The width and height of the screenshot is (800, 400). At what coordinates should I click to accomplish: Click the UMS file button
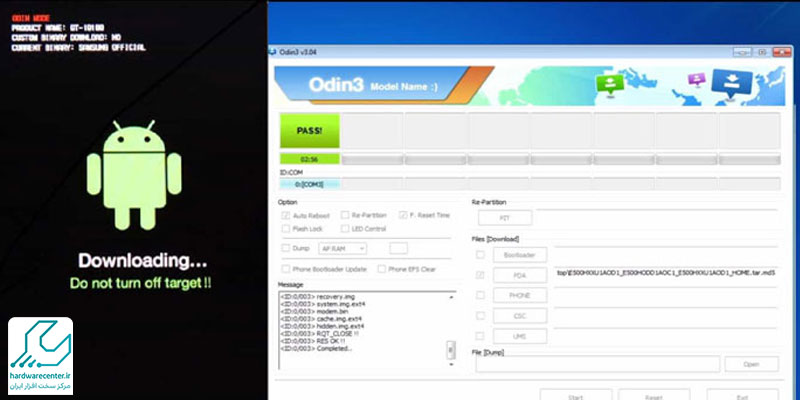[520, 336]
